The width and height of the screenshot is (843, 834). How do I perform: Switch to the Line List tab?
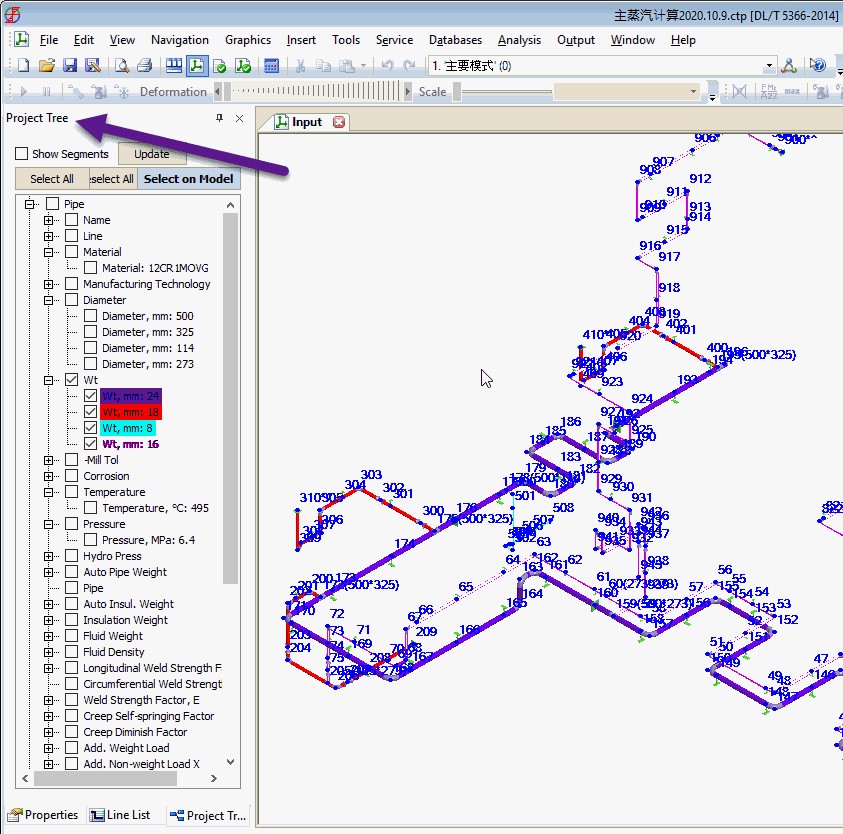(x=120, y=815)
